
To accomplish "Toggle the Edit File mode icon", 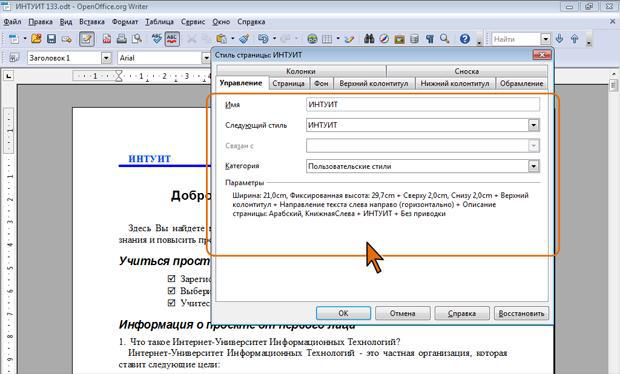I will (x=87, y=39).
